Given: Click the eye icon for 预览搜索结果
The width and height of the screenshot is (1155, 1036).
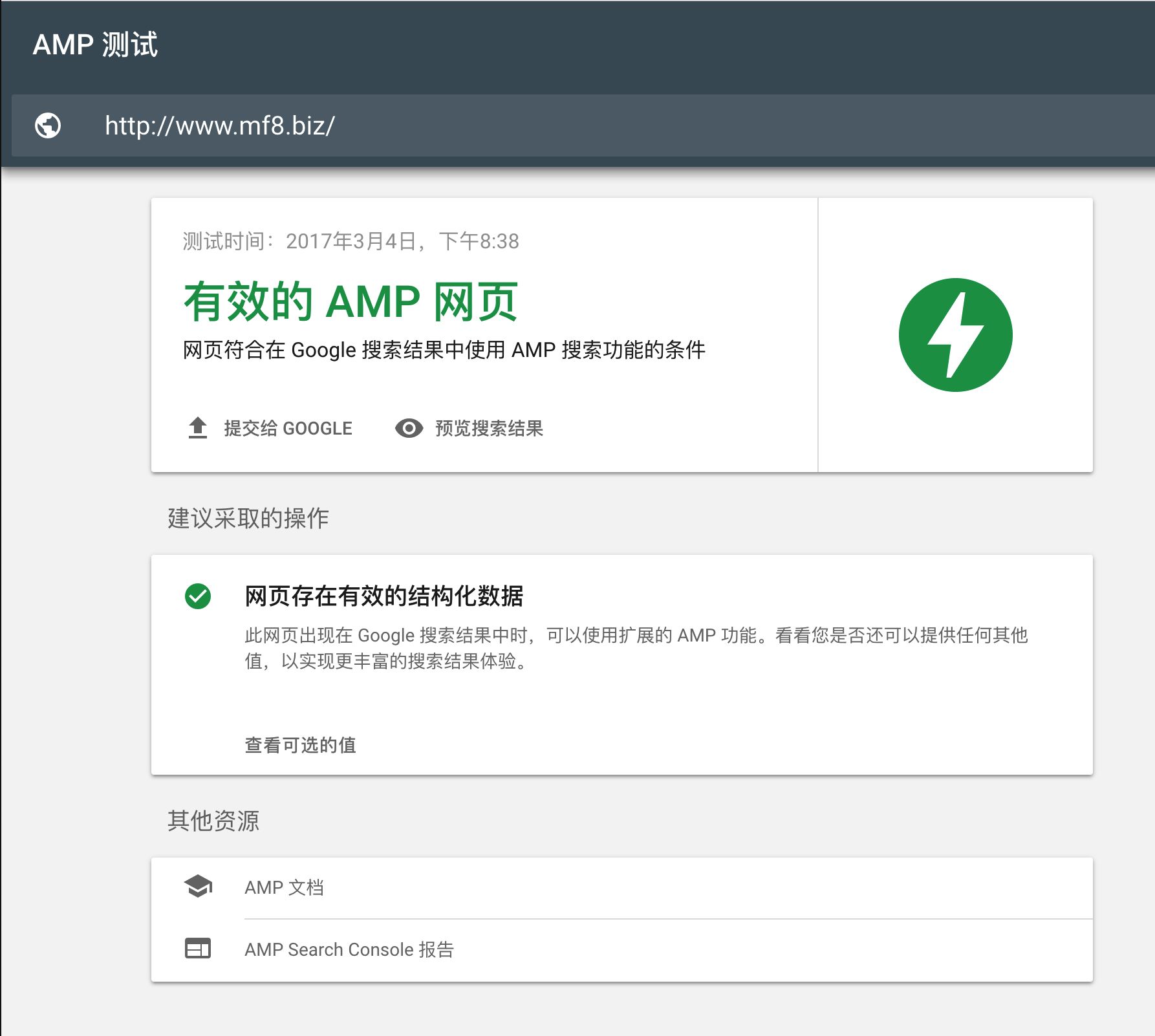Looking at the screenshot, I should click(409, 428).
